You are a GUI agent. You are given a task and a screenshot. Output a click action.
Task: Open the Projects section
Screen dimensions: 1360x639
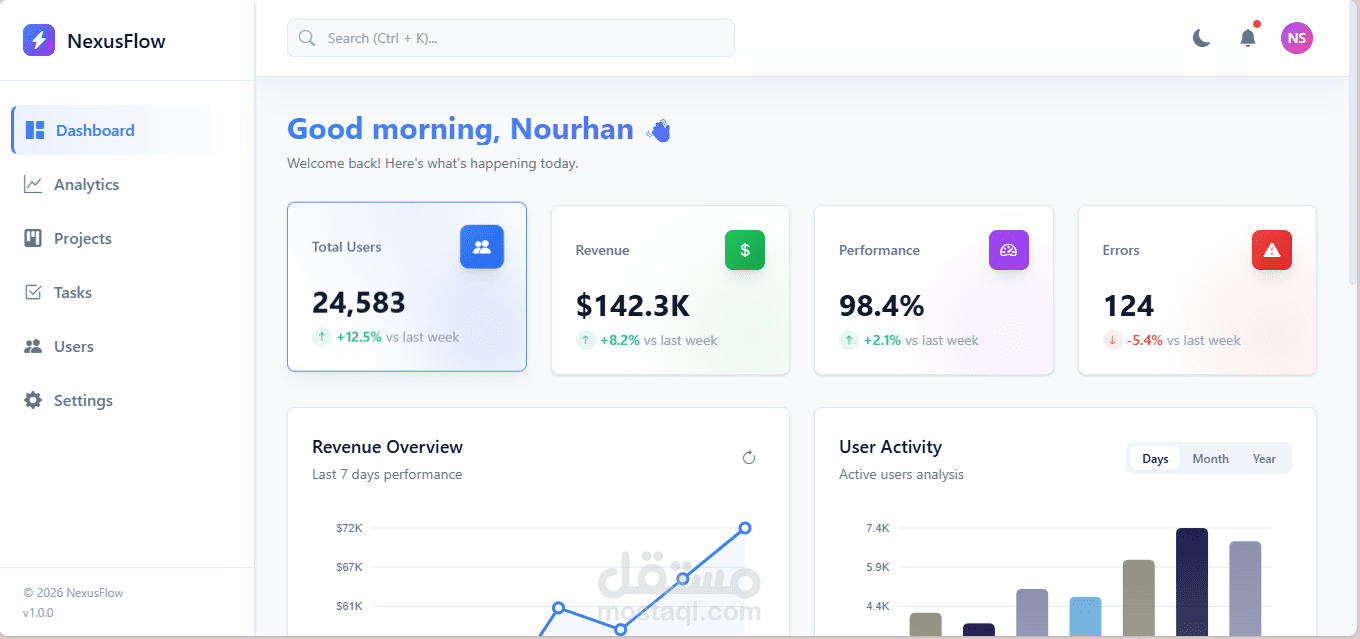tap(127, 238)
